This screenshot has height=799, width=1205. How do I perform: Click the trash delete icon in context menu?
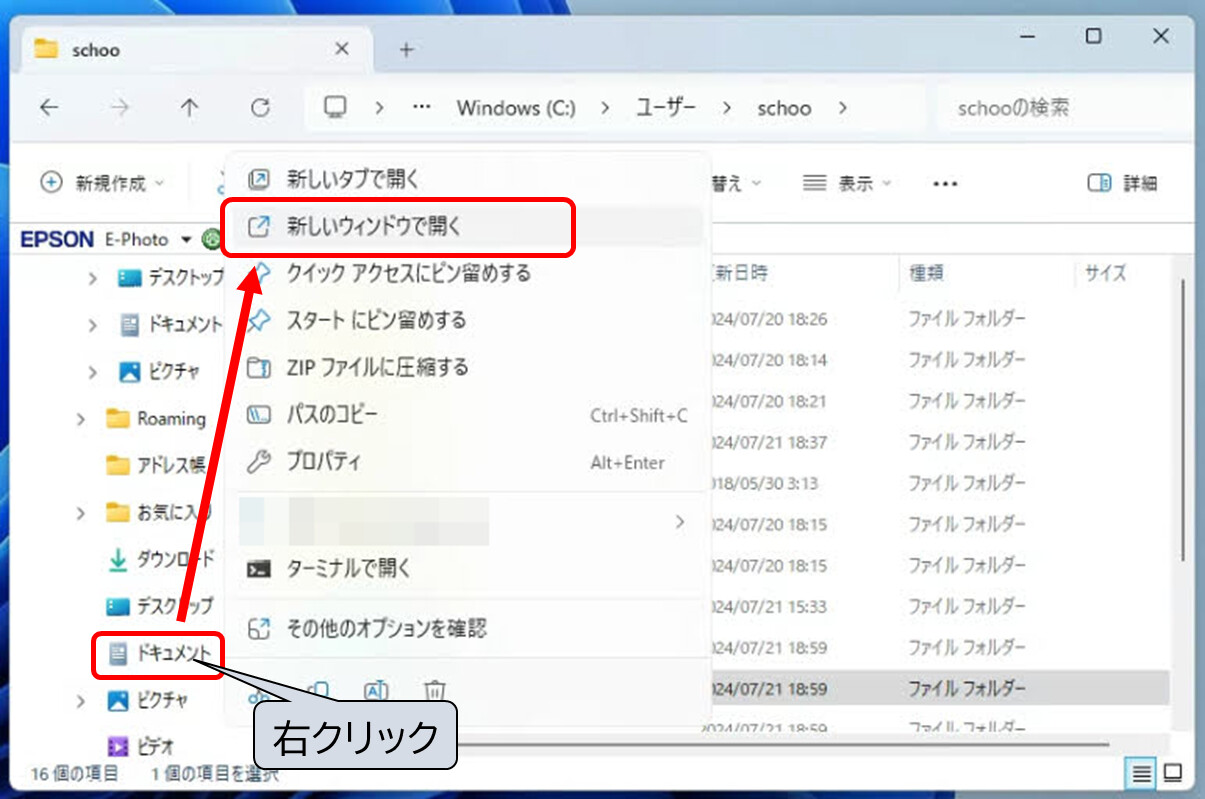[434, 690]
